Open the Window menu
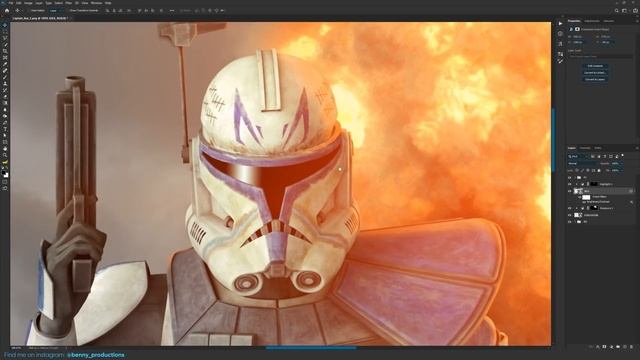Screen dimensions: 640x360 [96, 3]
